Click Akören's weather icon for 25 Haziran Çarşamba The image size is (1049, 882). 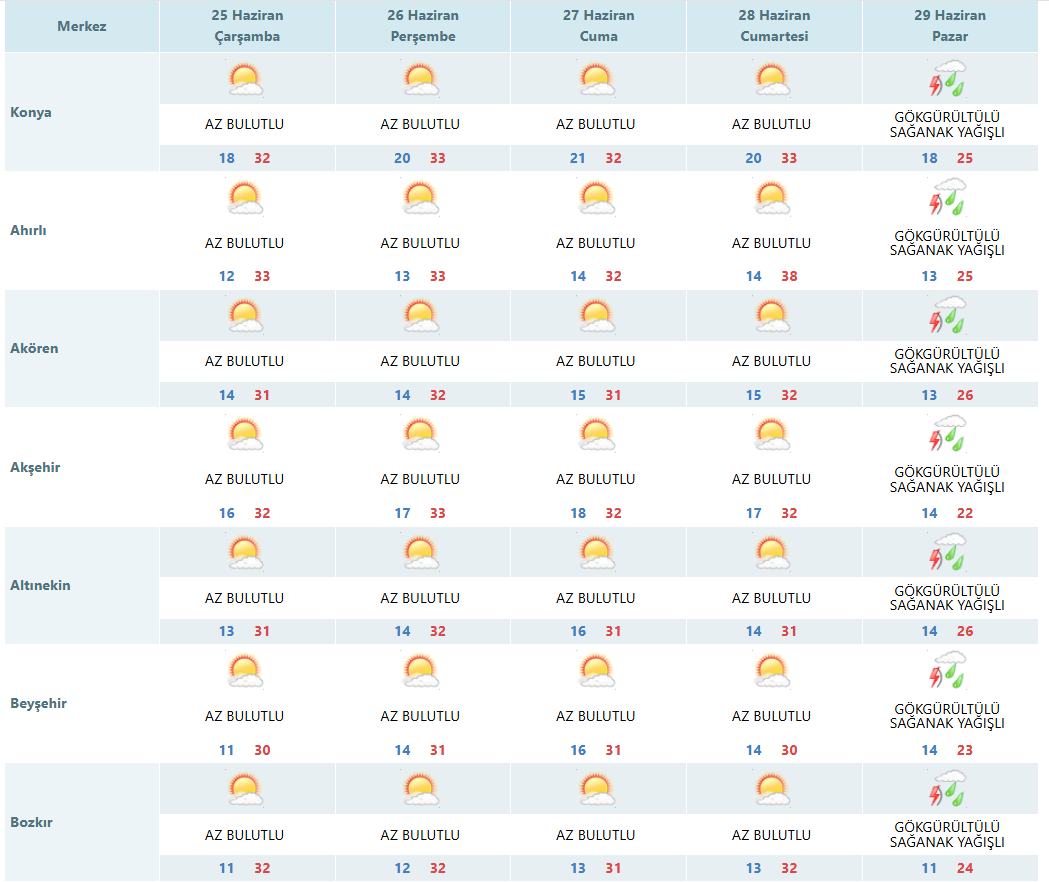[x=246, y=317]
